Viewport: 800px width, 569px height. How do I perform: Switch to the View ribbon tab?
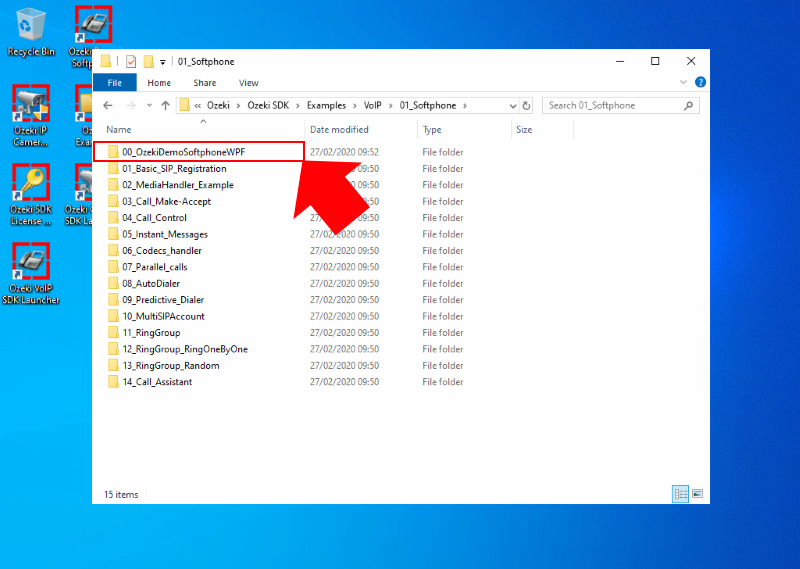pos(248,83)
